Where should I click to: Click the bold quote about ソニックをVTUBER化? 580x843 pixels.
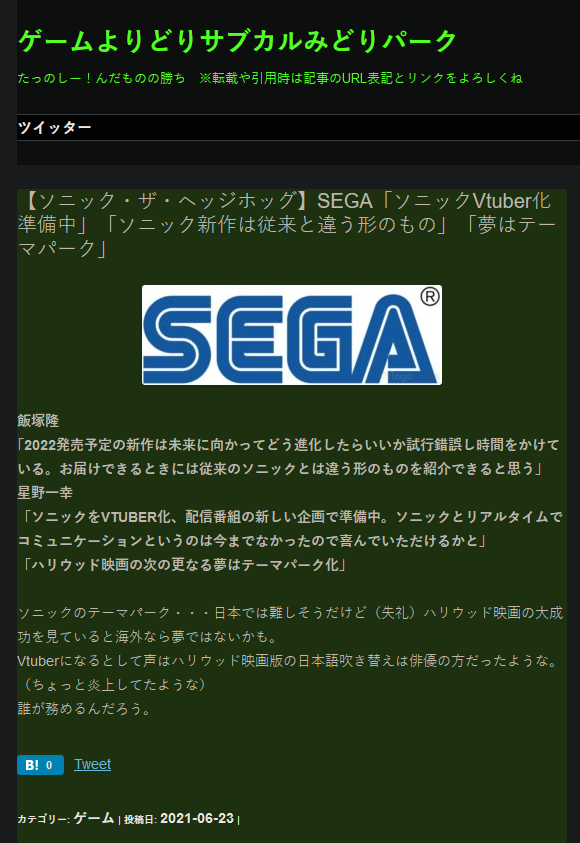pos(290,528)
